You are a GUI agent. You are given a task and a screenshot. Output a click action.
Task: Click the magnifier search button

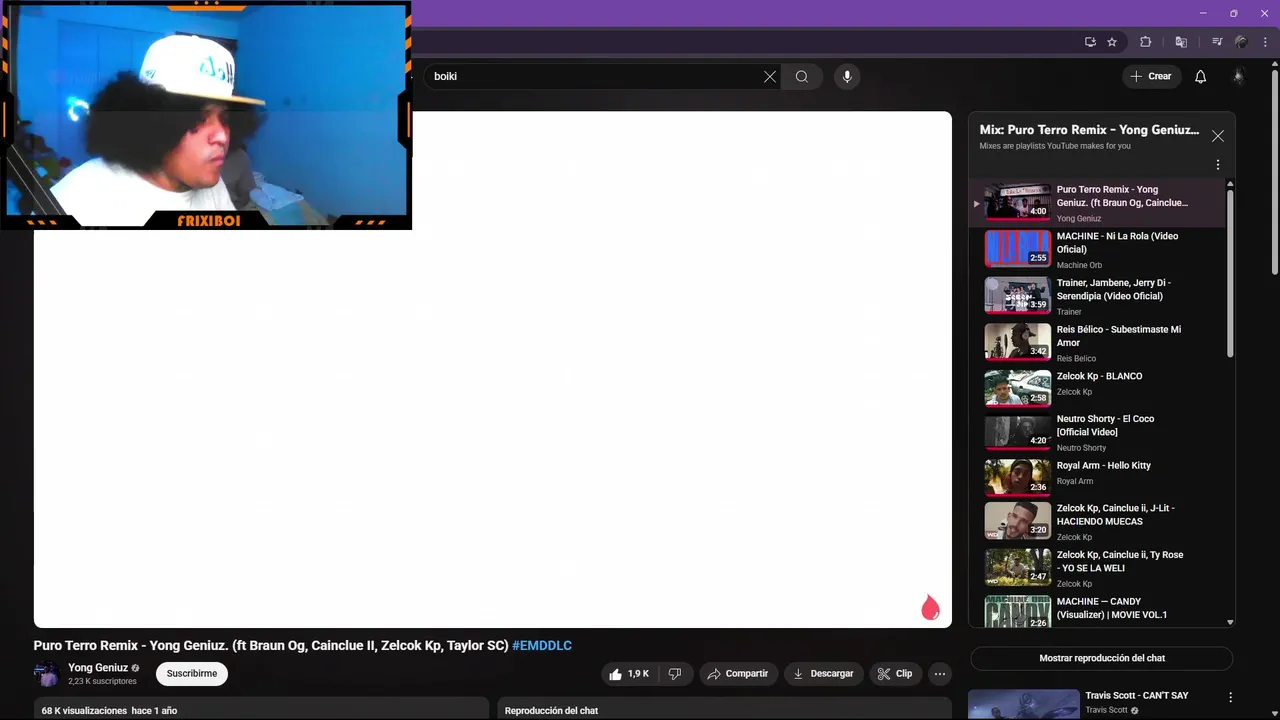(802, 76)
